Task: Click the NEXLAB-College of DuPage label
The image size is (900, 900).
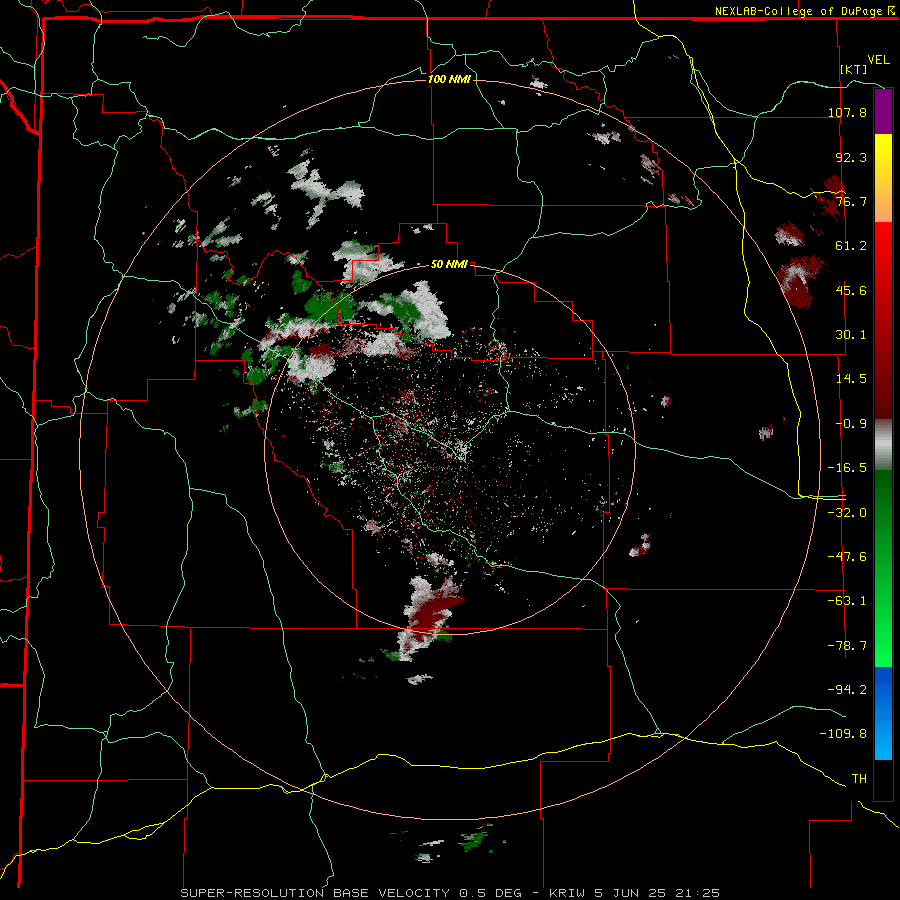Action: [798, 11]
